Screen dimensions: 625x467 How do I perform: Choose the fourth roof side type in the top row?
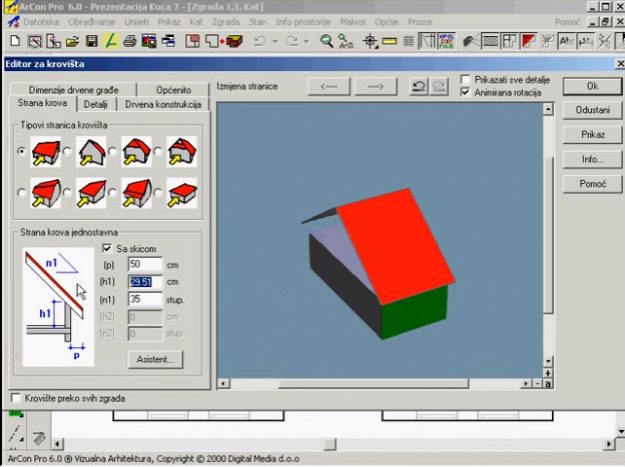tap(181, 152)
